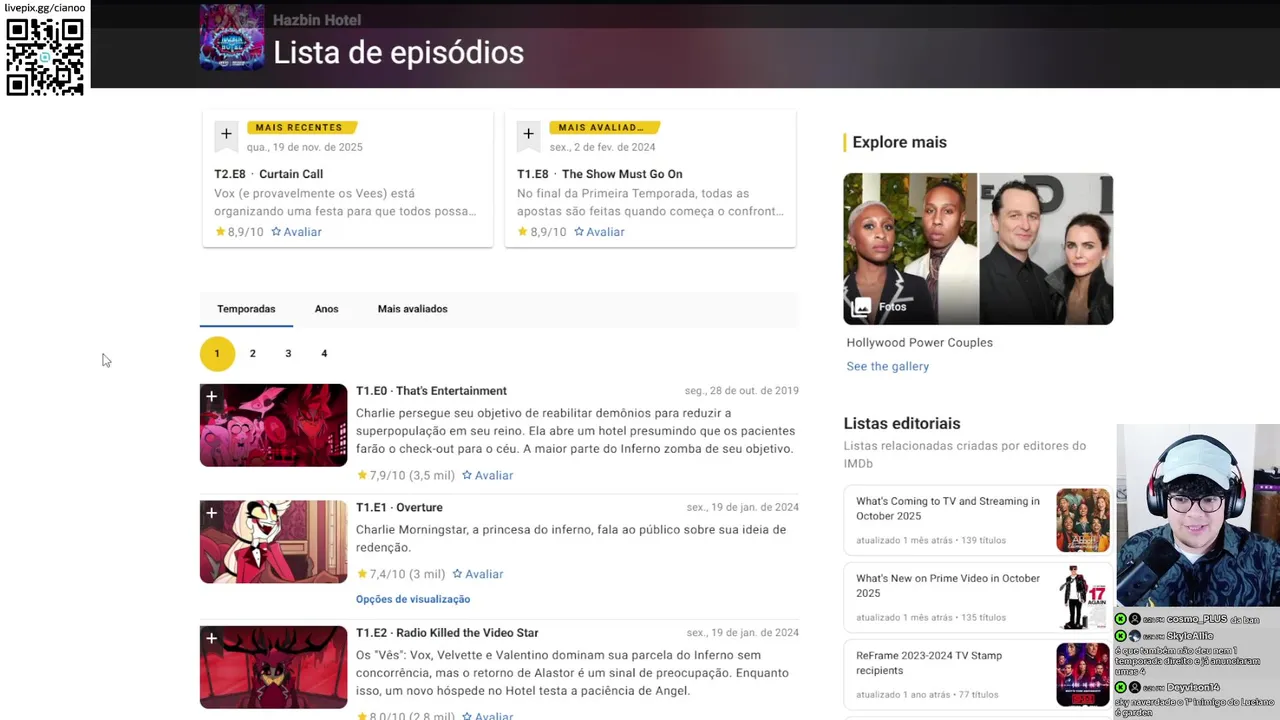Click Opções de visualização link

click(413, 599)
